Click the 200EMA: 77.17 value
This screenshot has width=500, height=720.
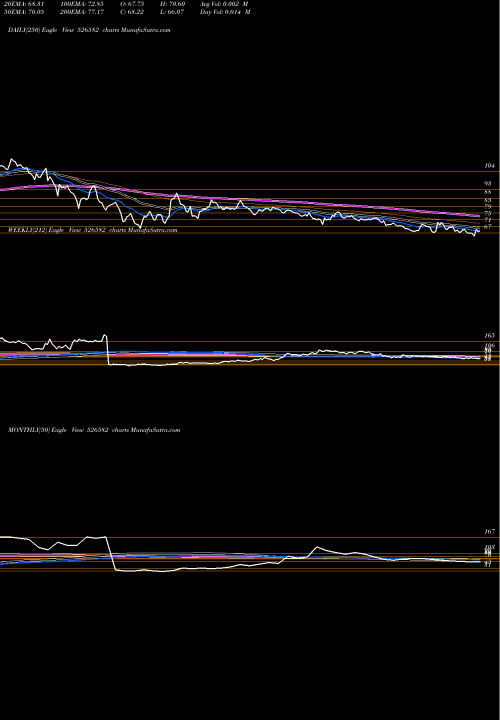click(85, 12)
